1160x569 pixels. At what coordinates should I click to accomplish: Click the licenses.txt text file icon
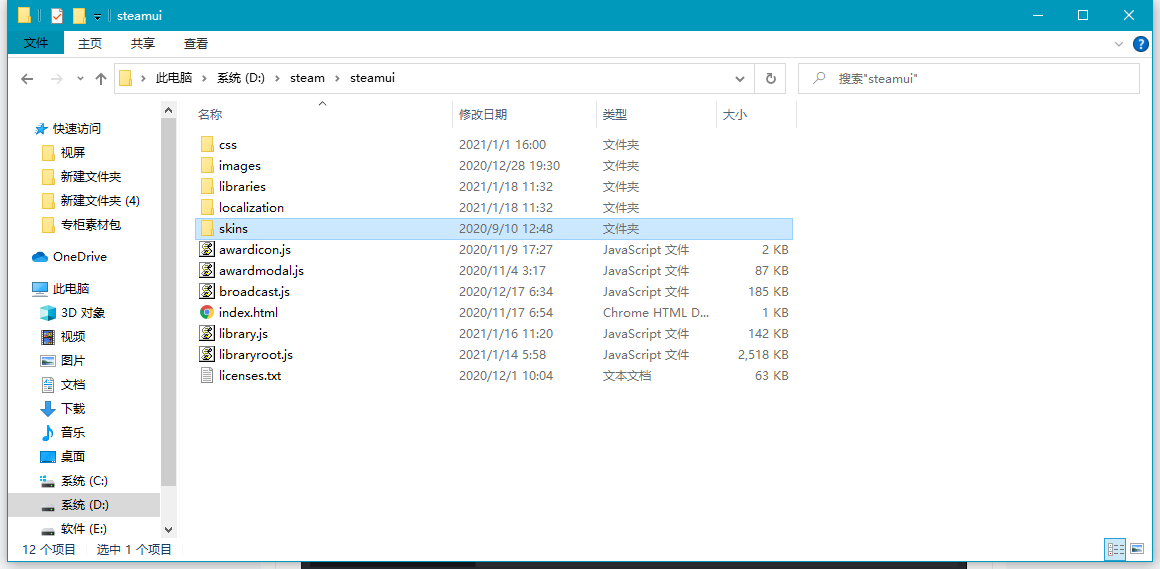click(207, 376)
